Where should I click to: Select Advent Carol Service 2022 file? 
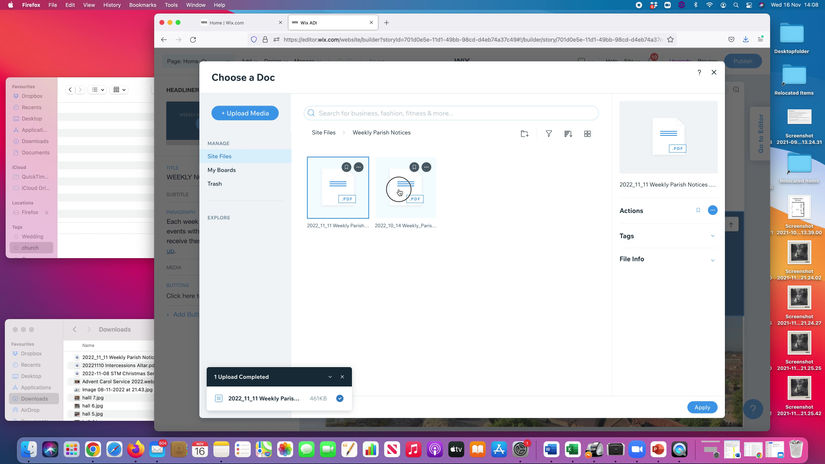click(113, 381)
